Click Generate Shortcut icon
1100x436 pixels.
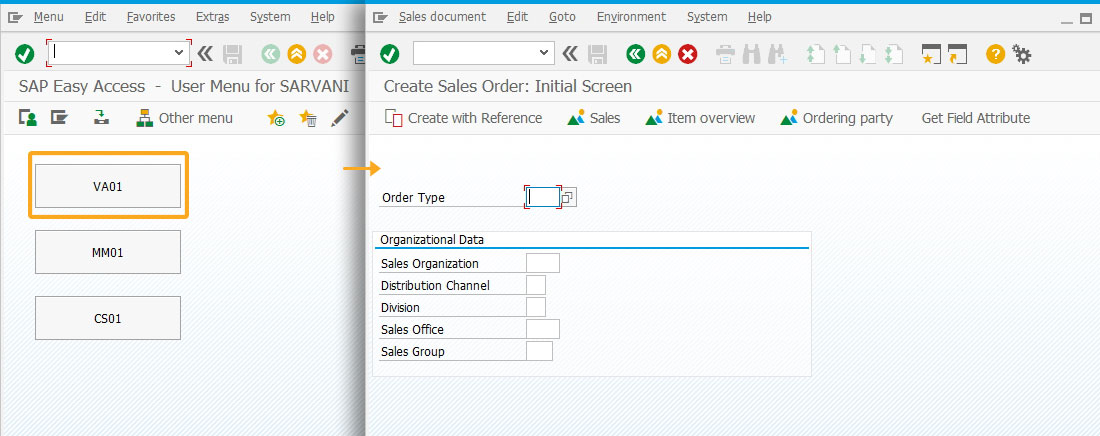pos(957,54)
